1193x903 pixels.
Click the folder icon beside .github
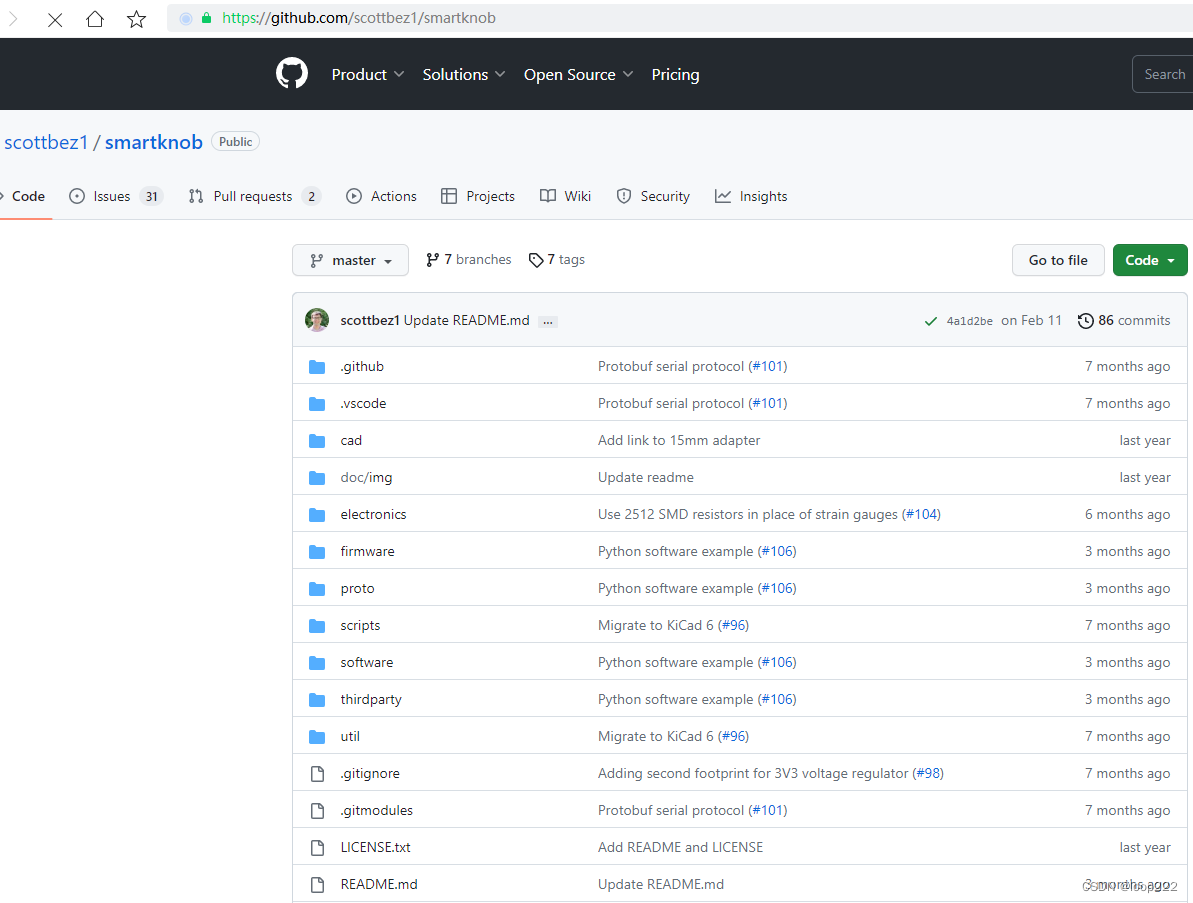(317, 367)
